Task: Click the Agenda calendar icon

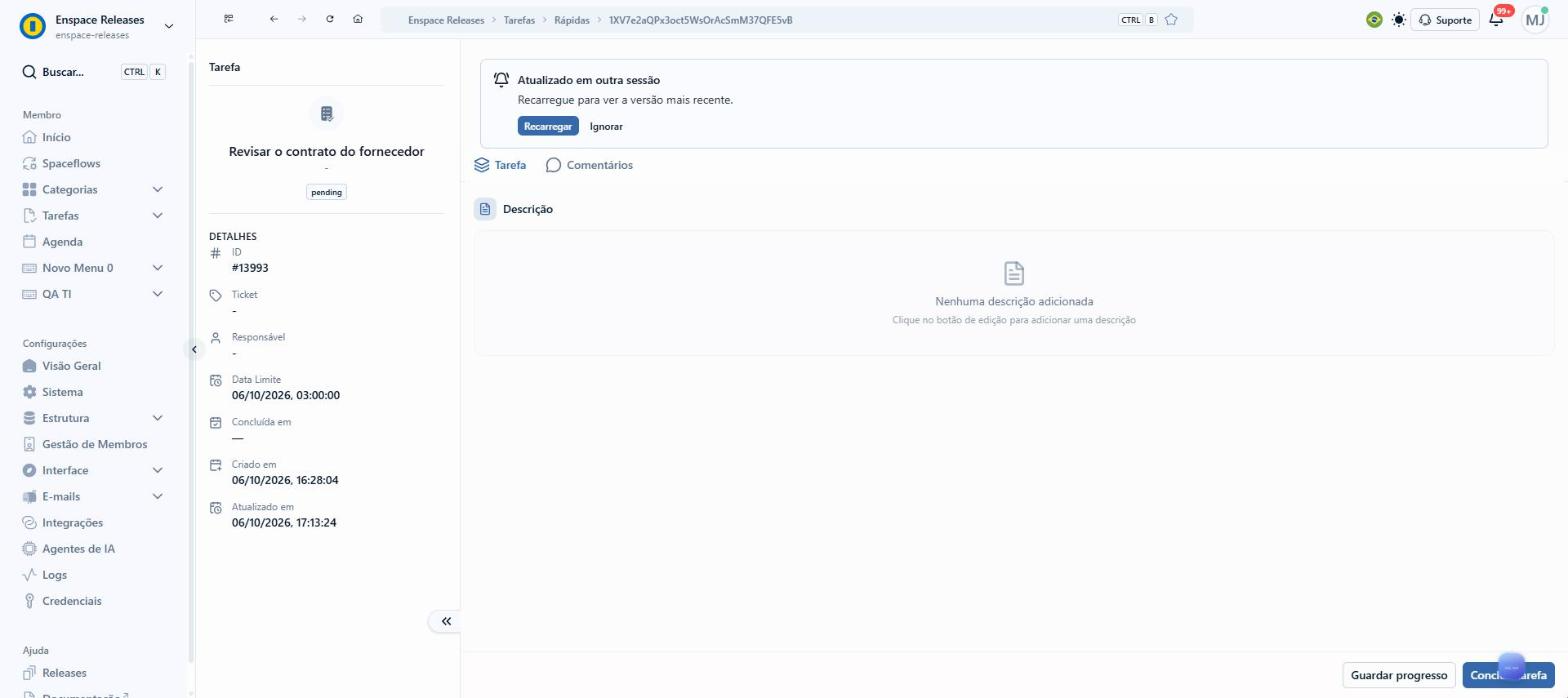Action: point(29,242)
